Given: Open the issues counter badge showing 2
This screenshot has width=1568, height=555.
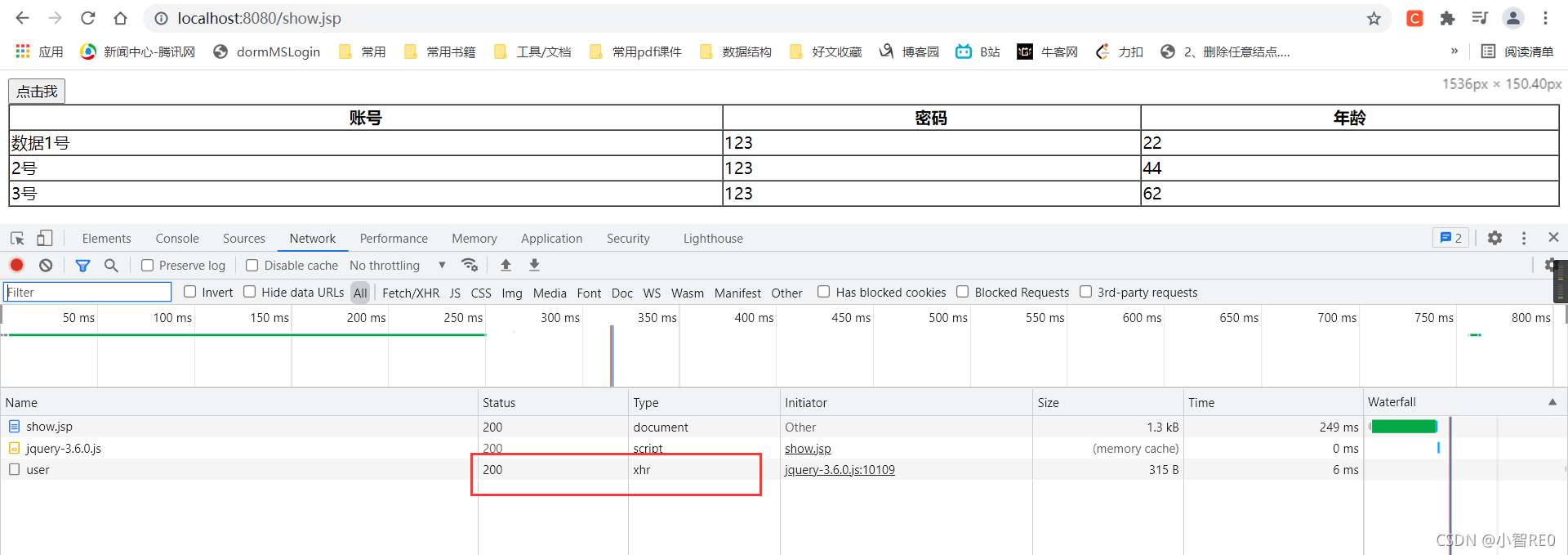Looking at the screenshot, I should (x=1450, y=238).
